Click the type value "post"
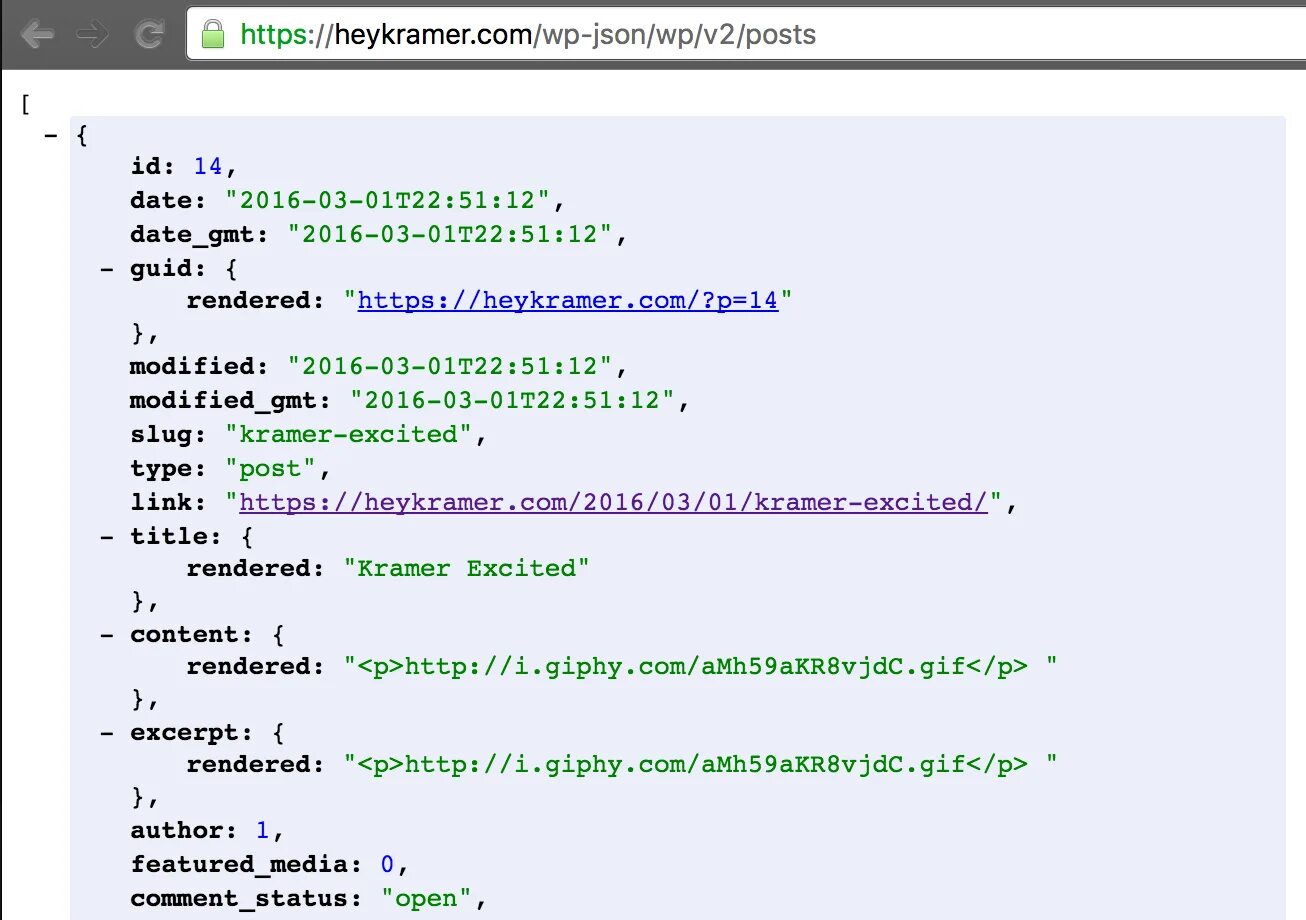1306x920 pixels. [x=271, y=468]
